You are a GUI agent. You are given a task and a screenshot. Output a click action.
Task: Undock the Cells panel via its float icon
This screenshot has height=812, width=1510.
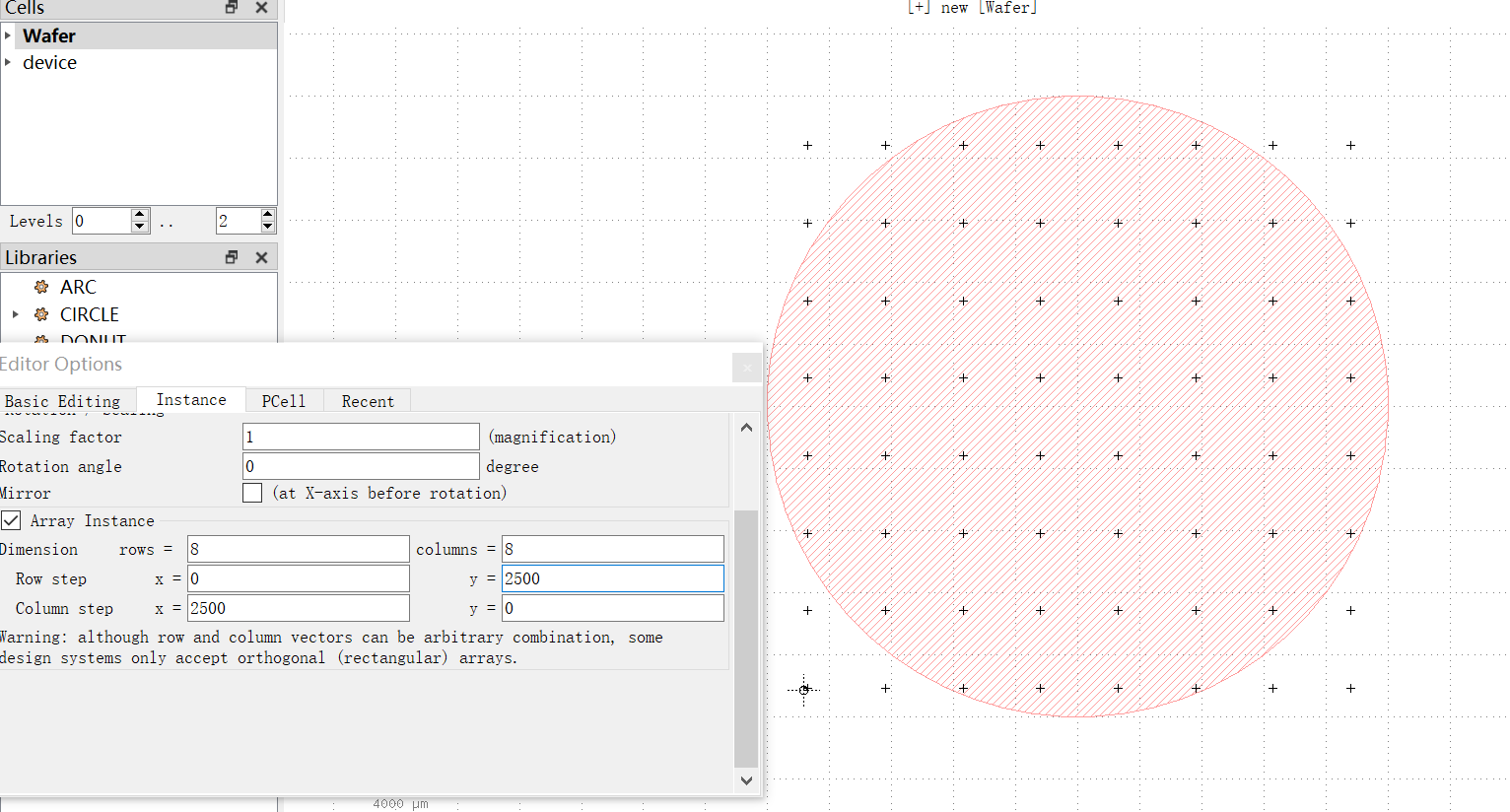tap(231, 8)
